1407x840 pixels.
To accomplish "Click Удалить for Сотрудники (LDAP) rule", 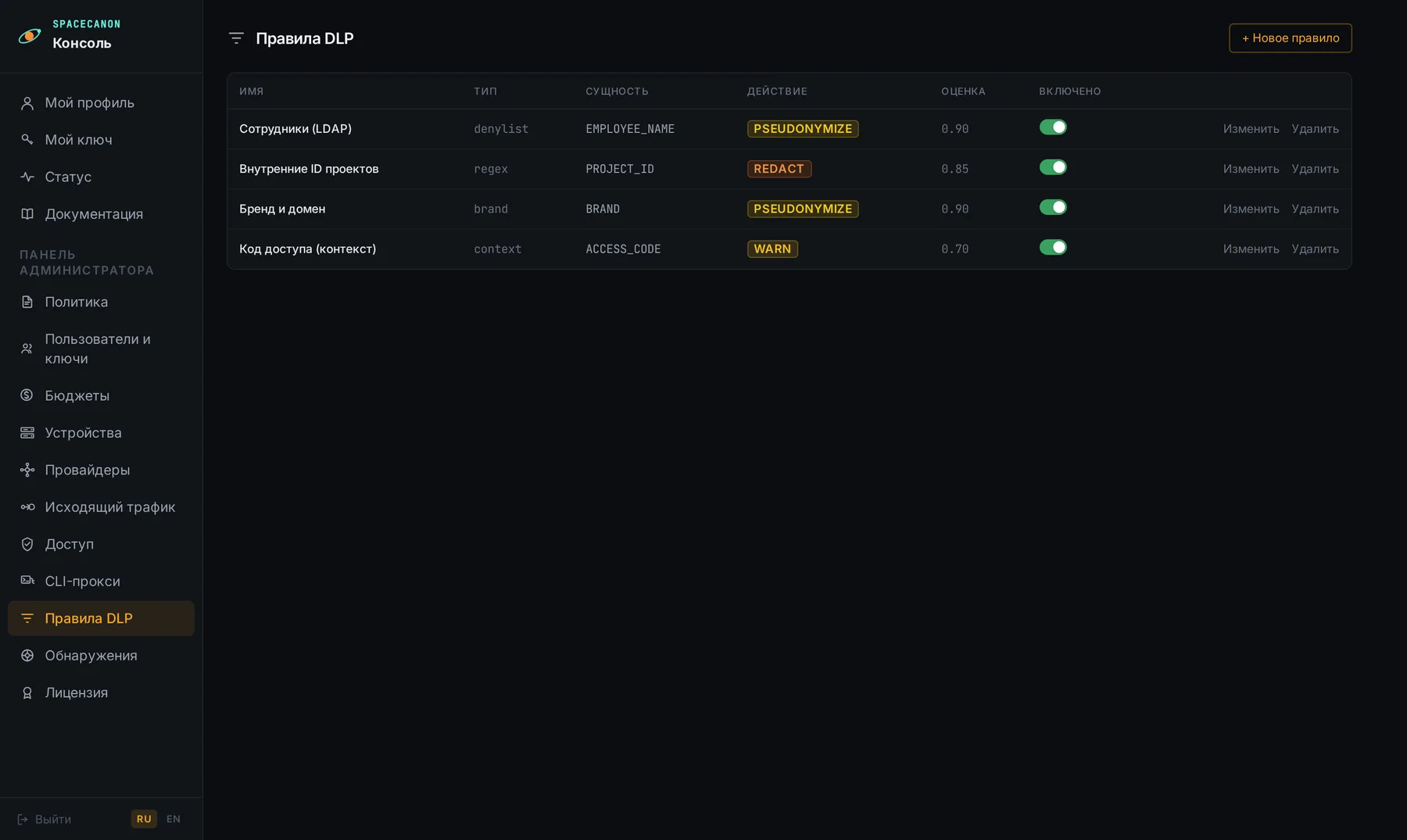I will click(x=1315, y=129).
